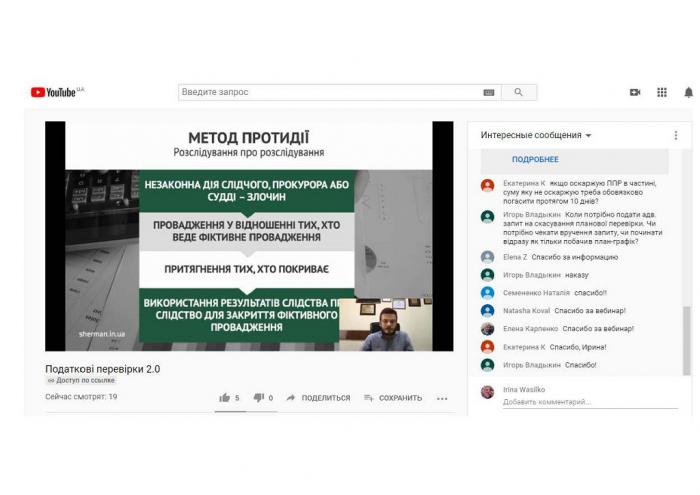Click Natasha Koval's avatar in chat

(487, 311)
